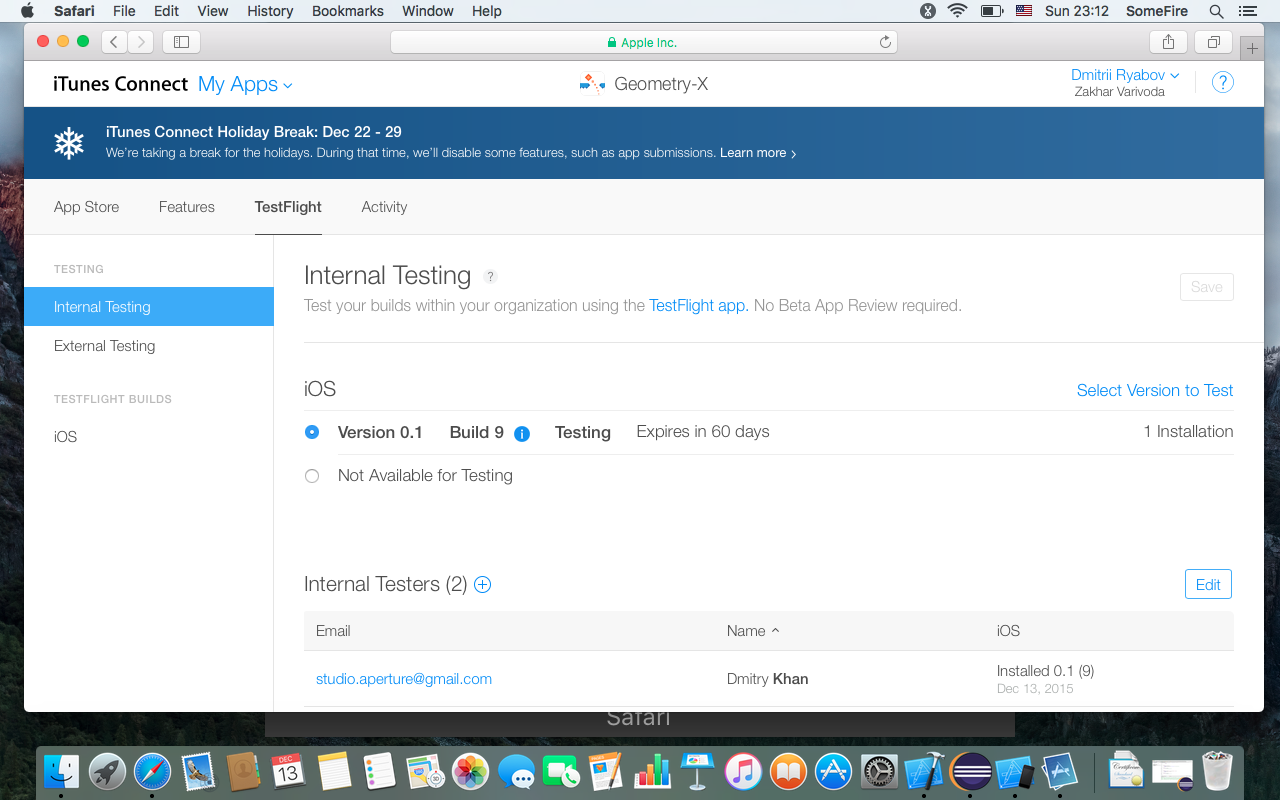Click the Safari address bar
Viewport: 1280px width, 800px height.
(643, 42)
